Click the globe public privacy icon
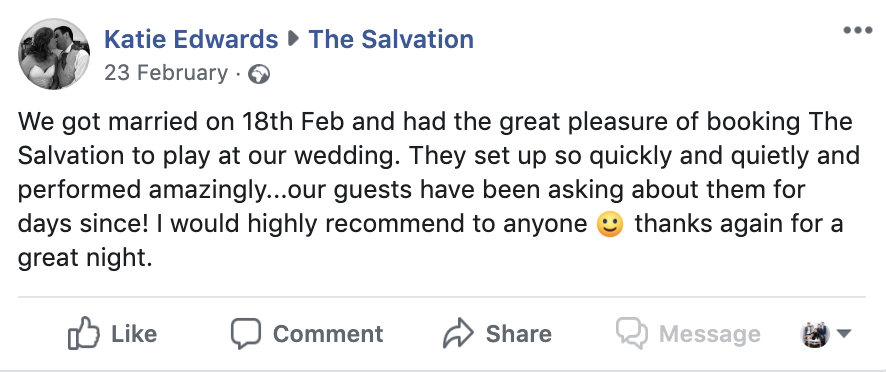The image size is (886, 372). coord(259,75)
